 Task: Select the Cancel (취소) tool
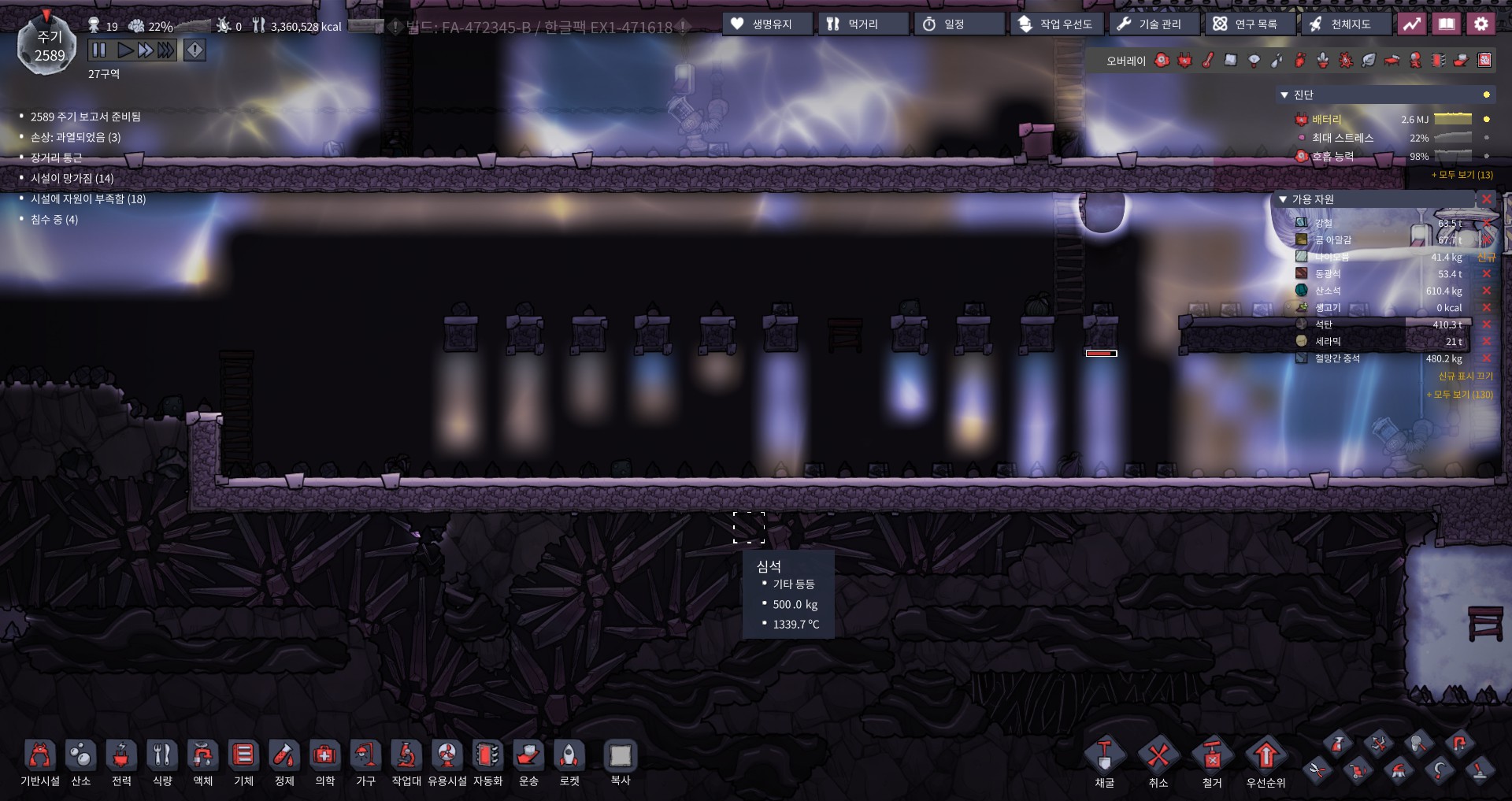point(1158,763)
